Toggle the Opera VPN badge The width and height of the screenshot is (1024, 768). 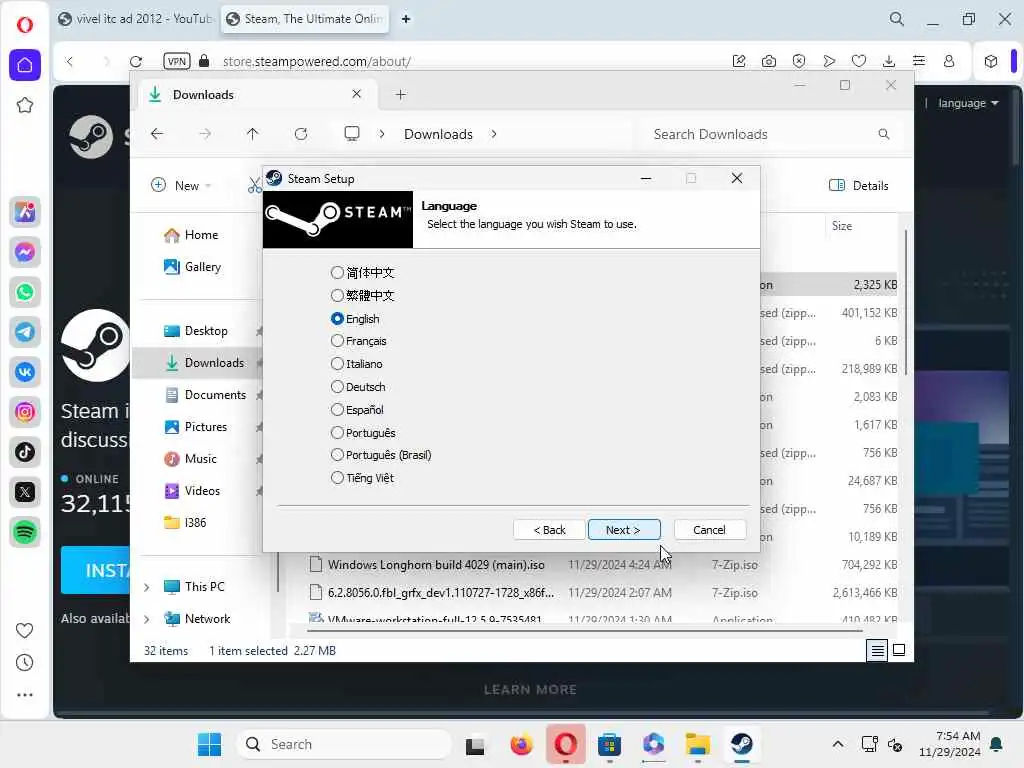click(x=177, y=61)
